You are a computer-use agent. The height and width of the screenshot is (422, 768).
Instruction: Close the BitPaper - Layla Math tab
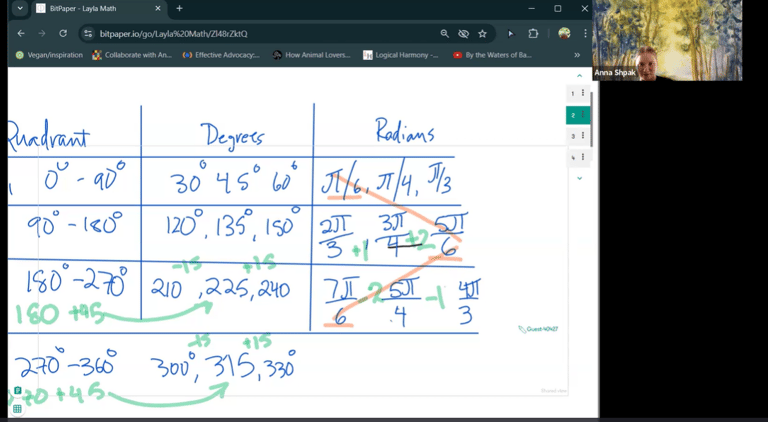158,8
